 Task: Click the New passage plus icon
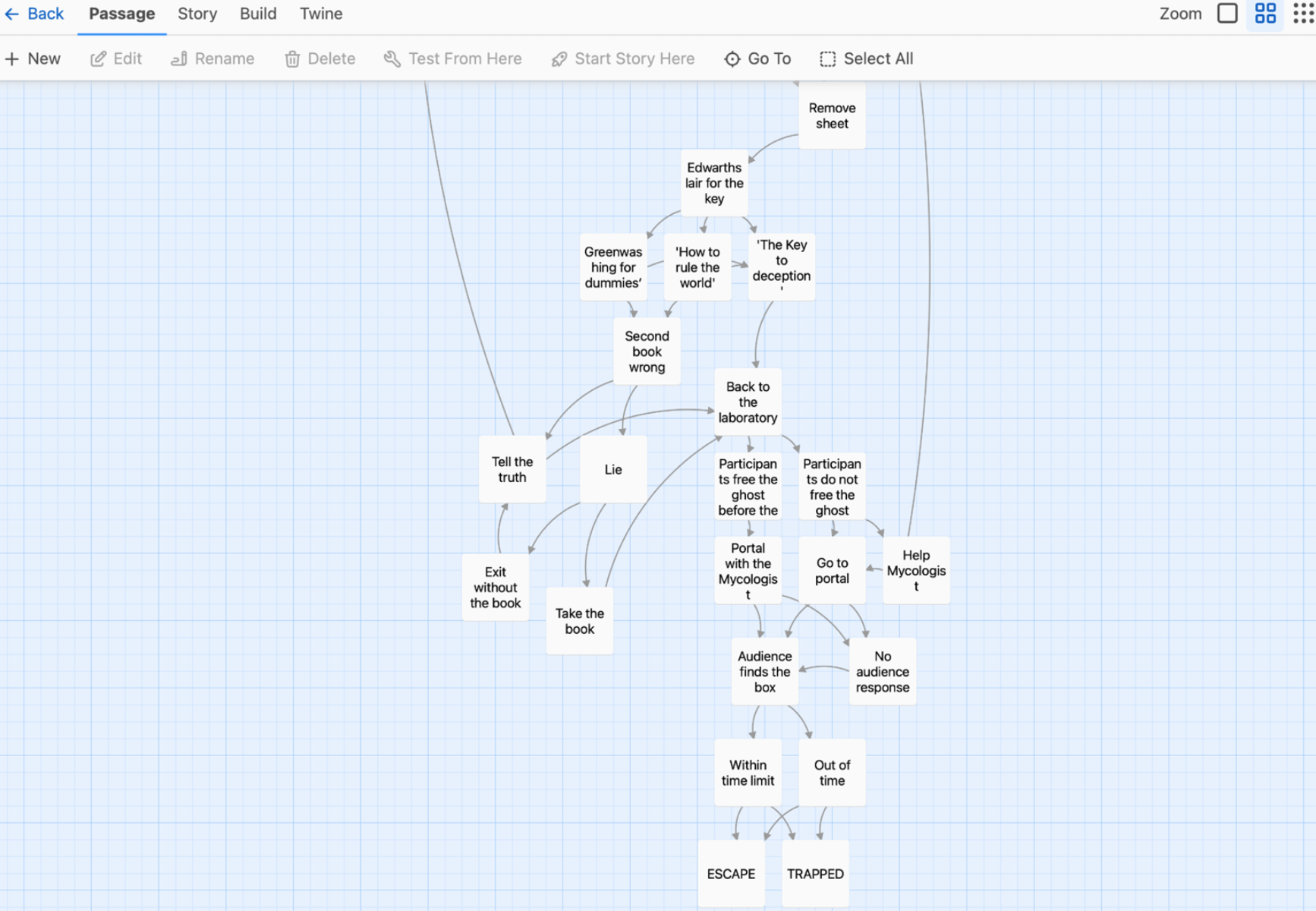[x=12, y=58]
